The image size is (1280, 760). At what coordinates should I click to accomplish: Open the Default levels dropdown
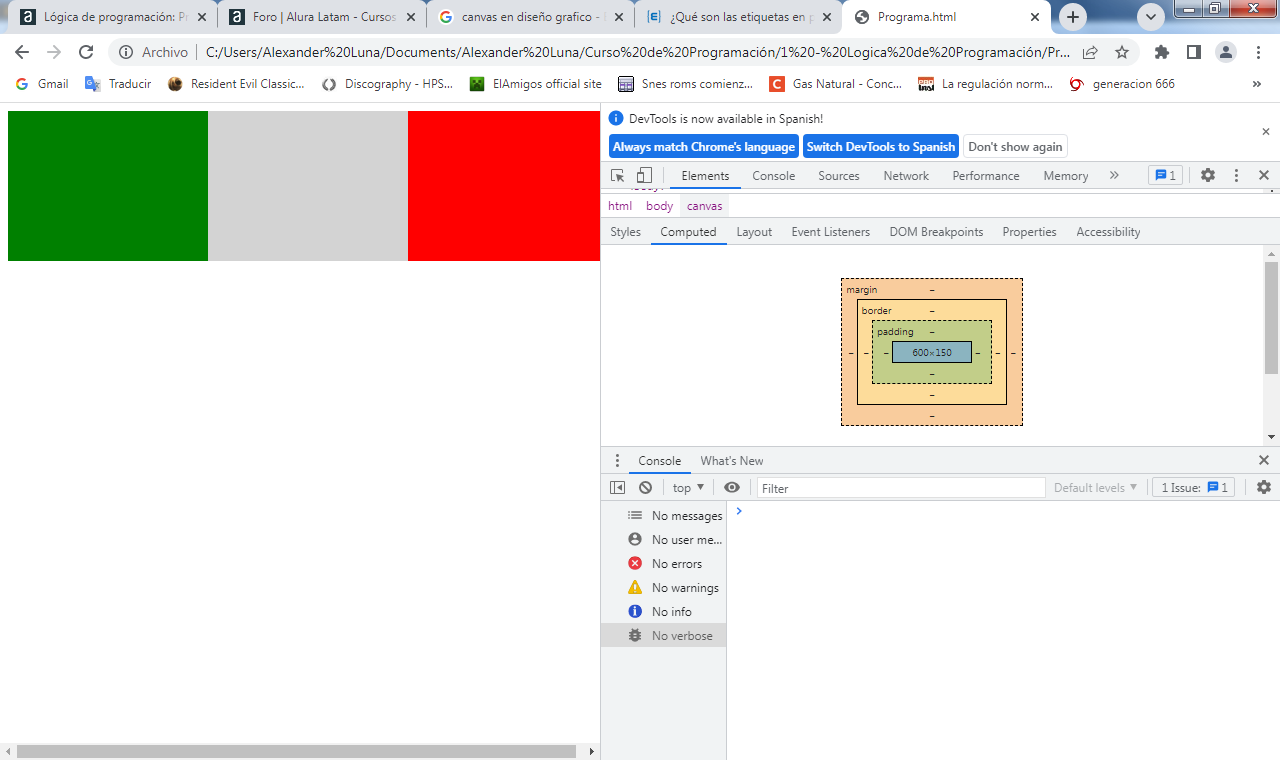(x=1096, y=488)
